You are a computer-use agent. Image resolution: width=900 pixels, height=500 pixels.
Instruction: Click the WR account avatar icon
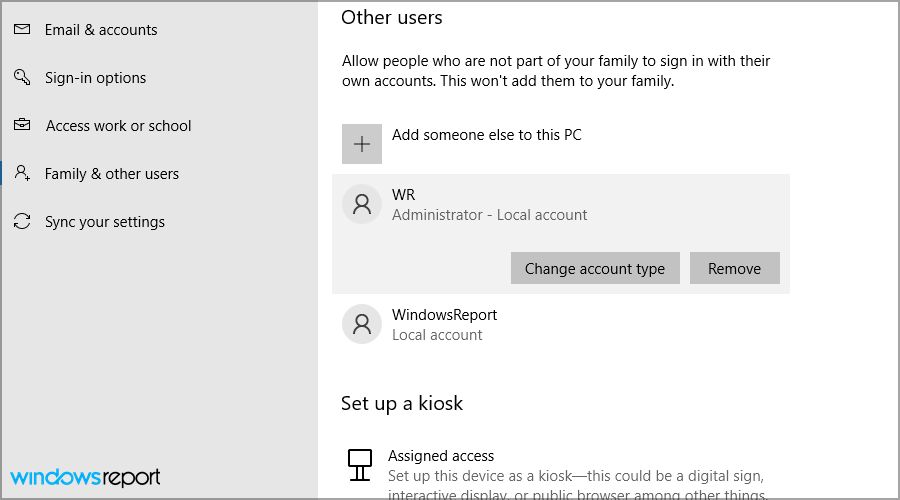(361, 205)
